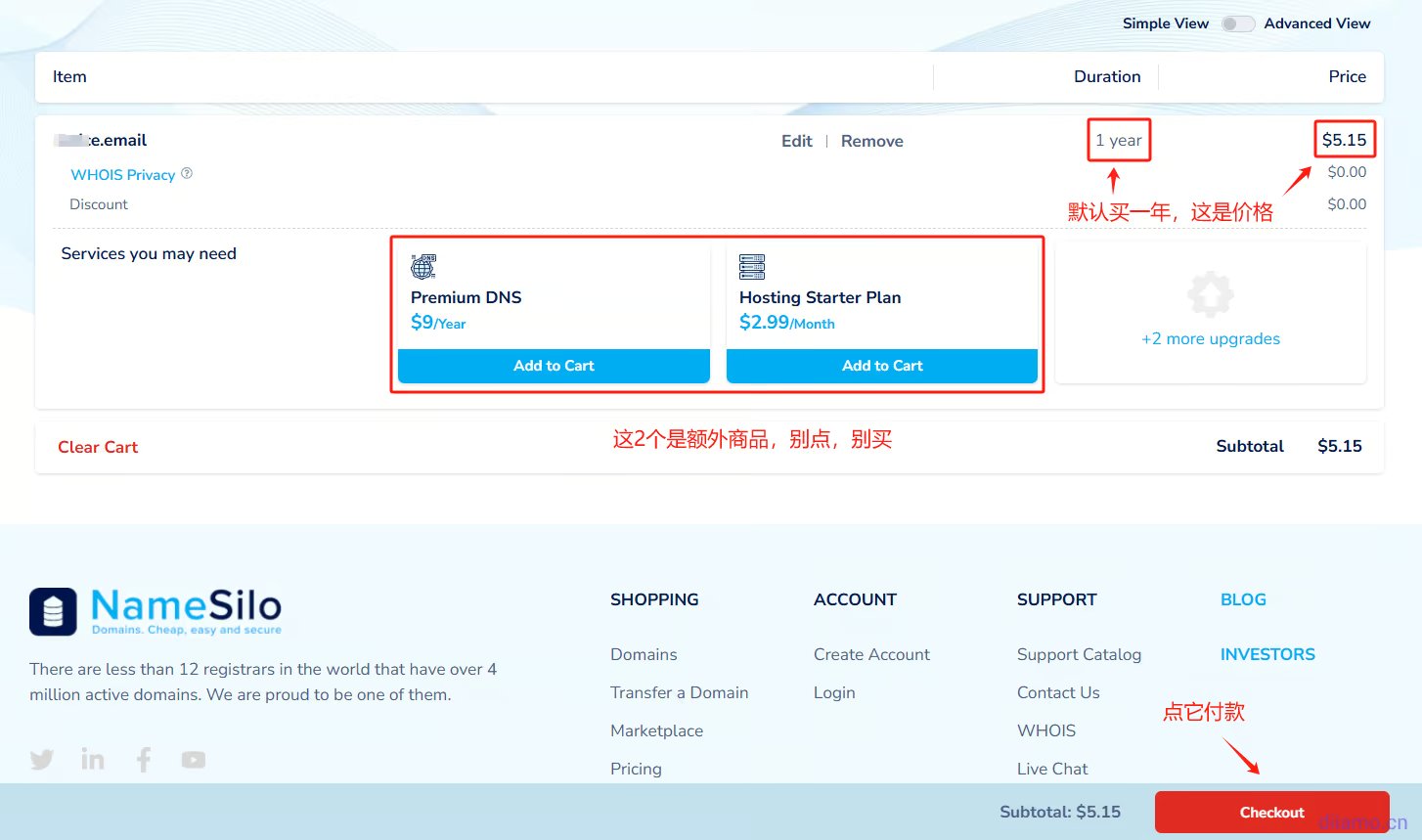The width and height of the screenshot is (1422, 840).
Task: Click the Price column header
Action: (1347, 76)
